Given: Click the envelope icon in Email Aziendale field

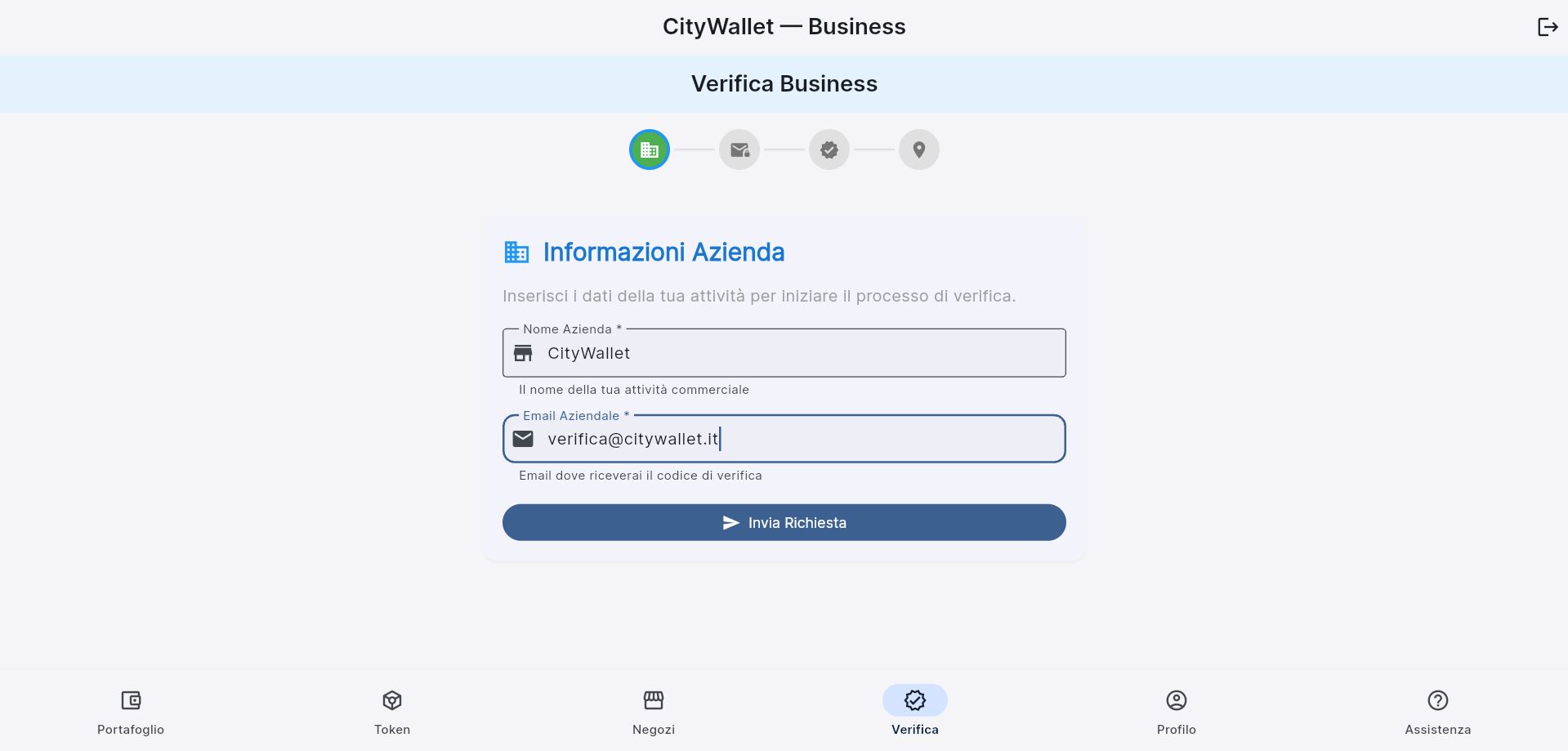Looking at the screenshot, I should 523,438.
